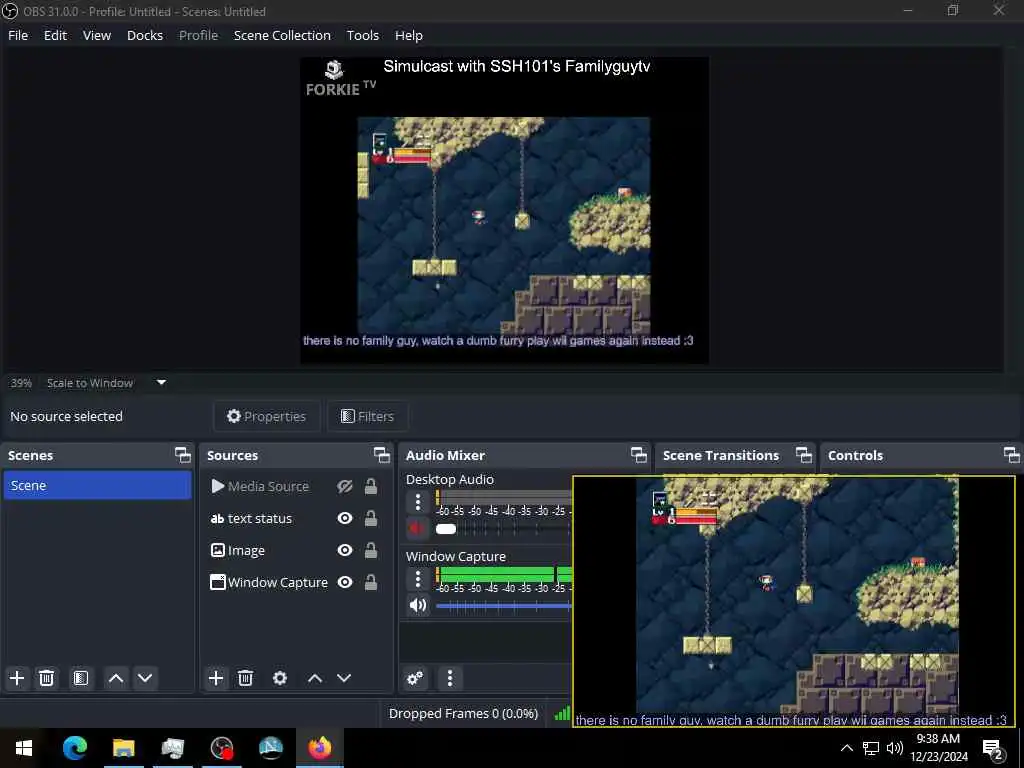Click the Dropped Frames status text
The height and width of the screenshot is (768, 1024).
(x=463, y=713)
